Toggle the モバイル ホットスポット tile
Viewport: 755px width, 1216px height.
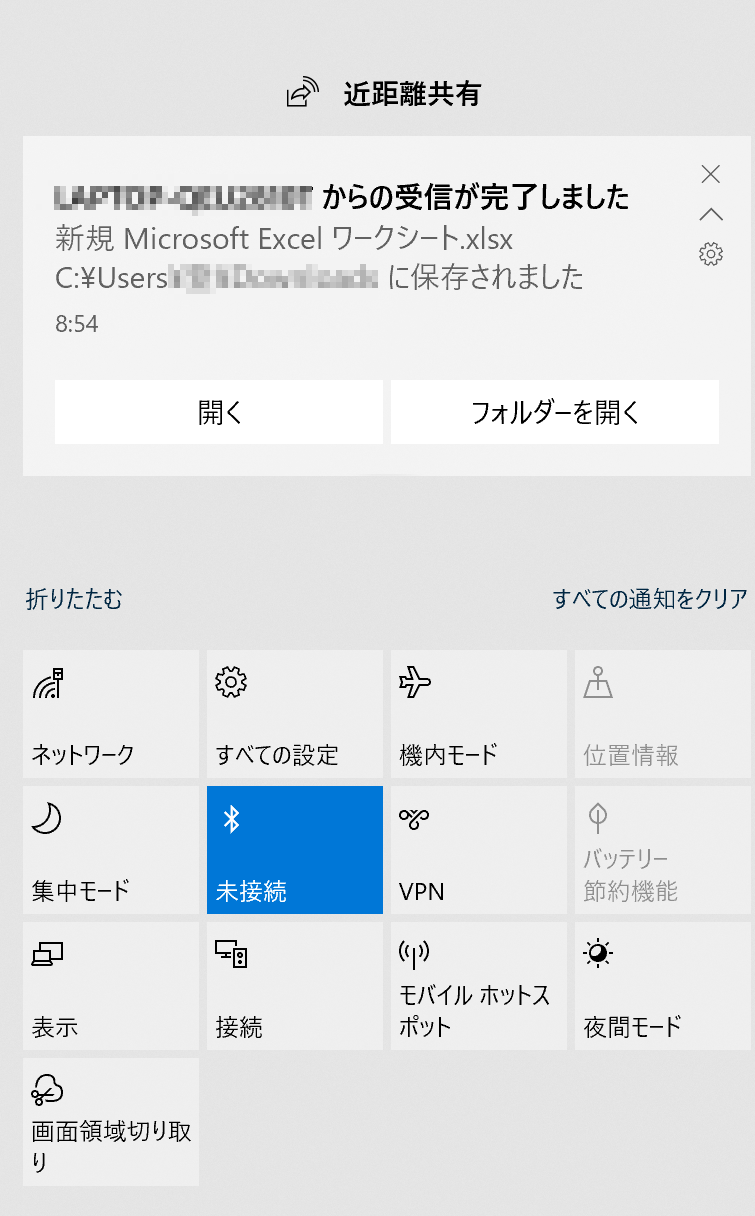[x=479, y=986]
